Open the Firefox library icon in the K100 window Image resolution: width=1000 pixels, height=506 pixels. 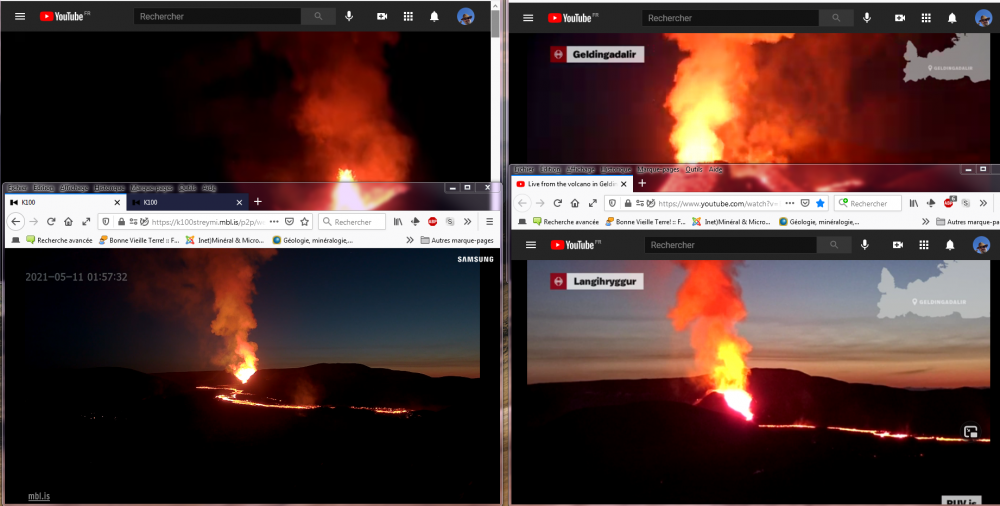click(x=397, y=222)
